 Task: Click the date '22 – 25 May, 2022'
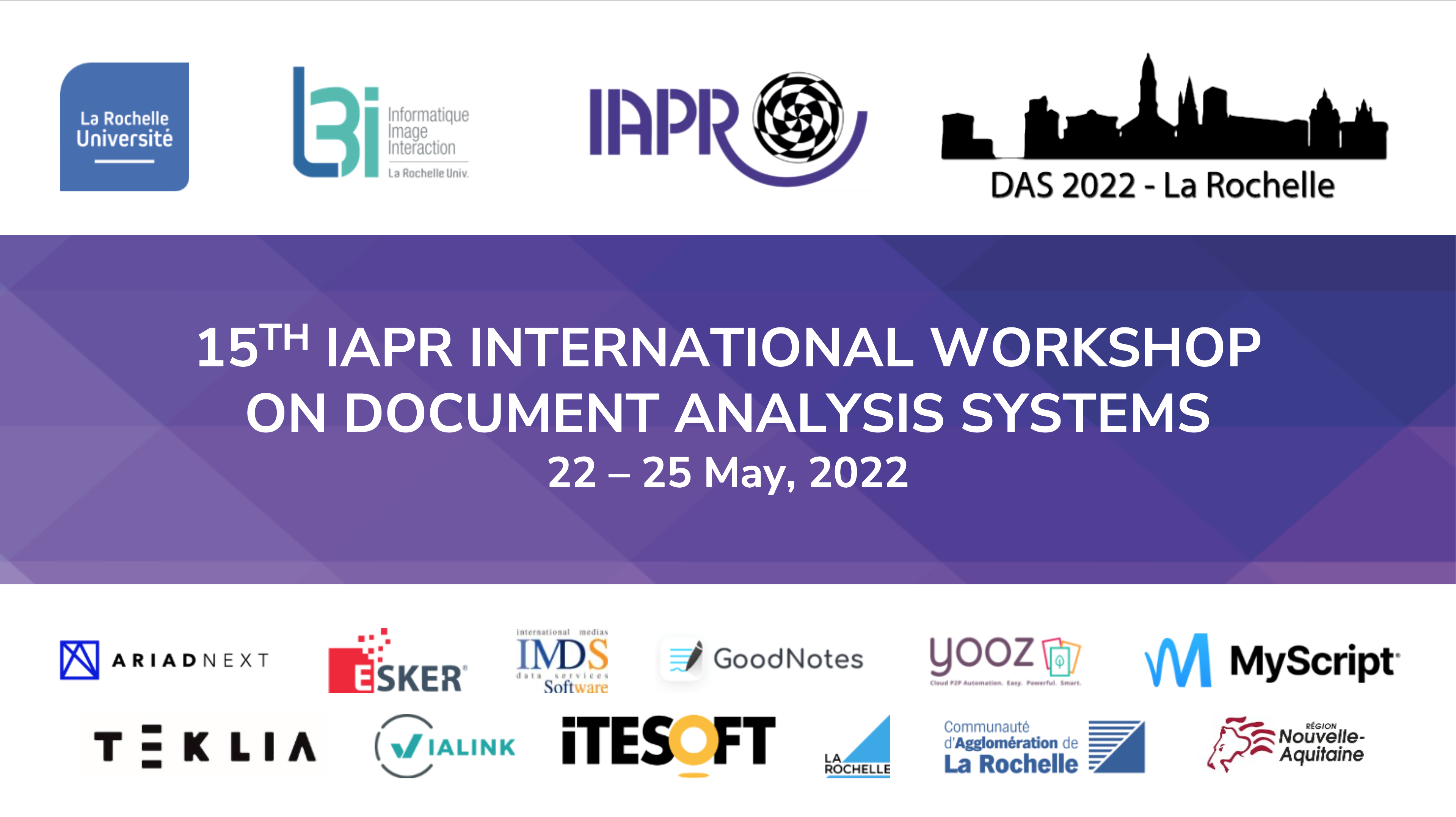[x=728, y=473]
